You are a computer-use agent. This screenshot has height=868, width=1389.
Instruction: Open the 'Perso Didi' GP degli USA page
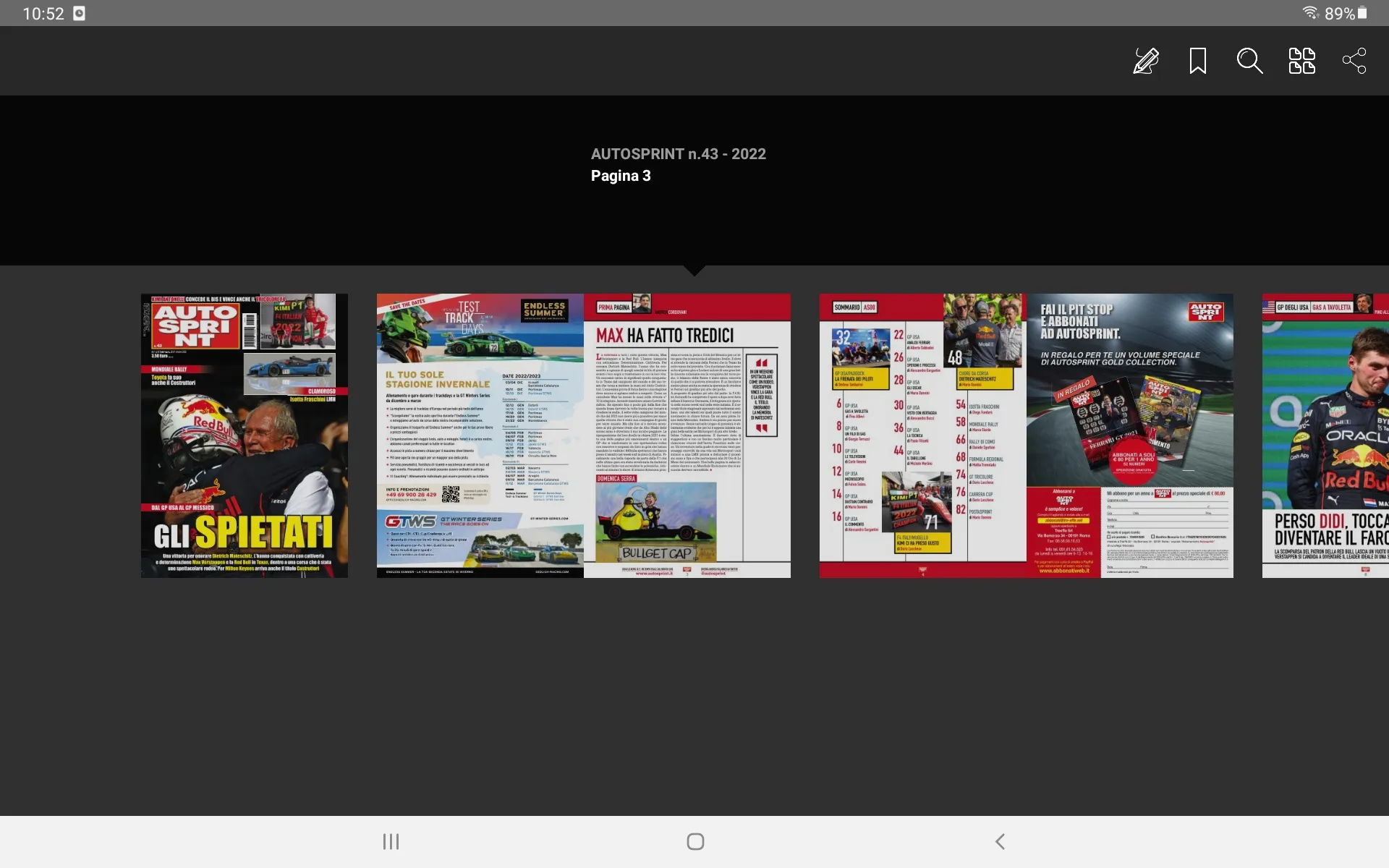coord(1325,435)
